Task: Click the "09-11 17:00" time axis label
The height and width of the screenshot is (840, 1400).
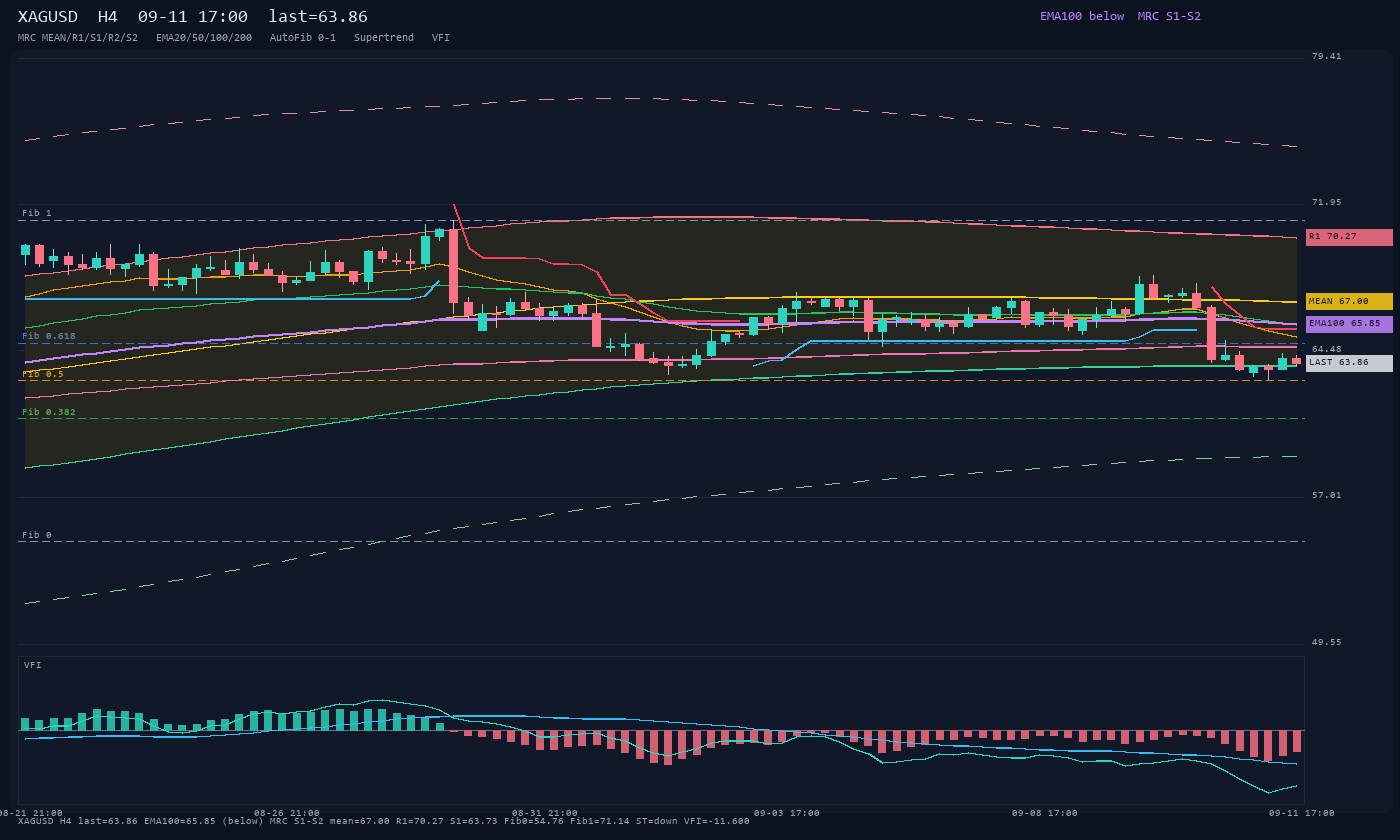Action: [1302, 813]
